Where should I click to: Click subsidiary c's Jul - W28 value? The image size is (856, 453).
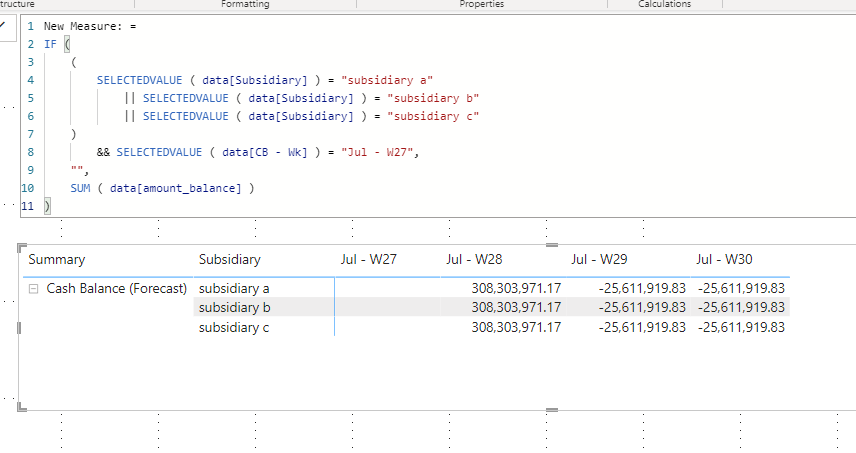click(516, 327)
